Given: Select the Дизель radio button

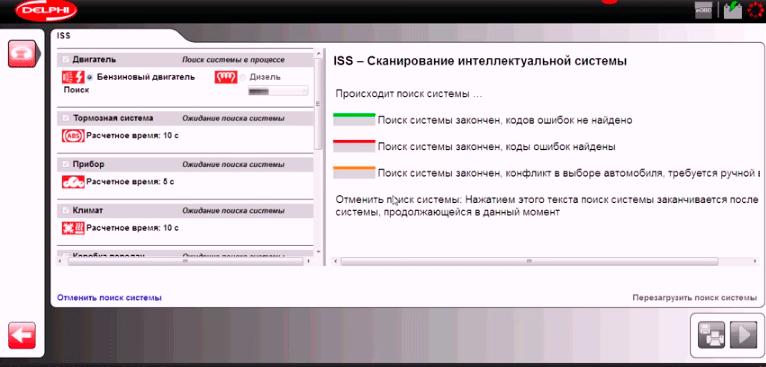Looking at the screenshot, I should point(243,77).
